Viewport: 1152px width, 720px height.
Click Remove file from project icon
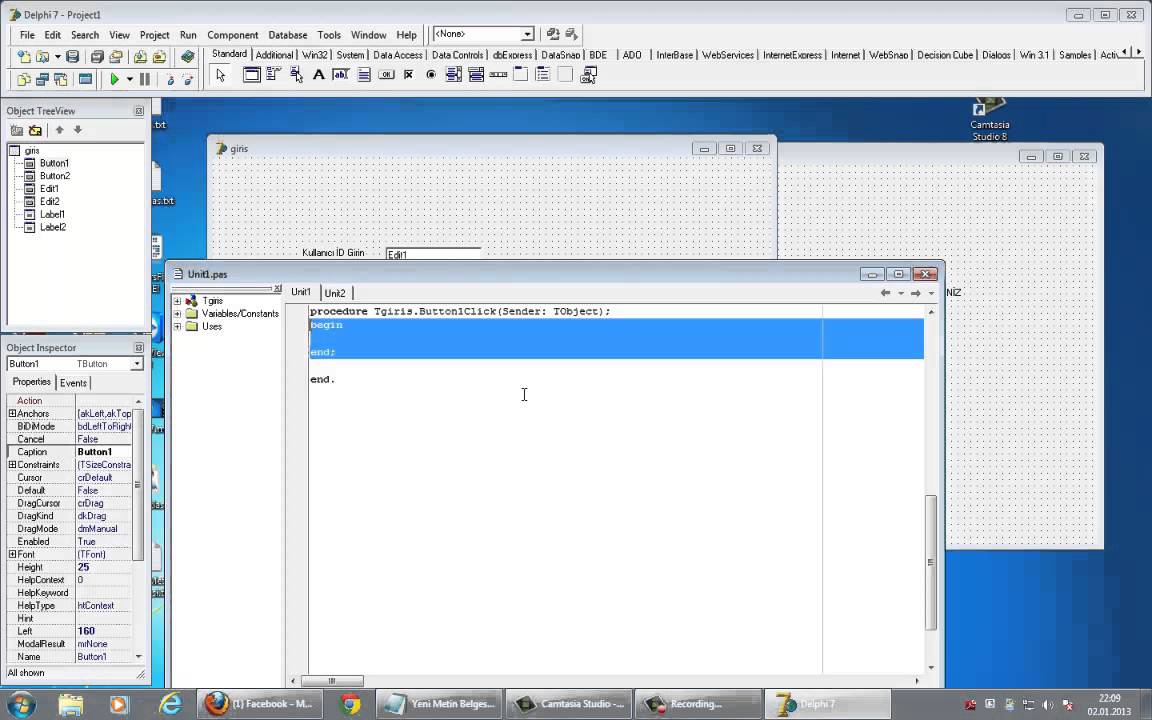point(159,57)
